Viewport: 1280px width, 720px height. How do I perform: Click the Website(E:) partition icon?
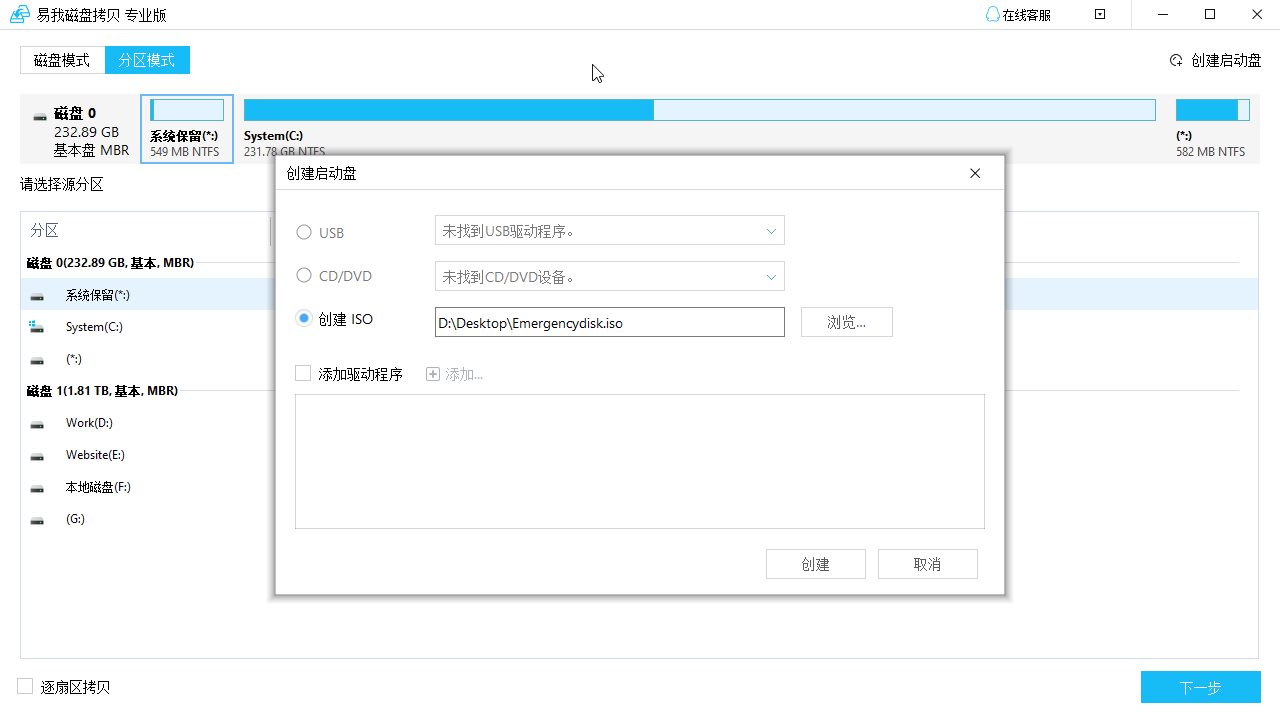coord(36,454)
